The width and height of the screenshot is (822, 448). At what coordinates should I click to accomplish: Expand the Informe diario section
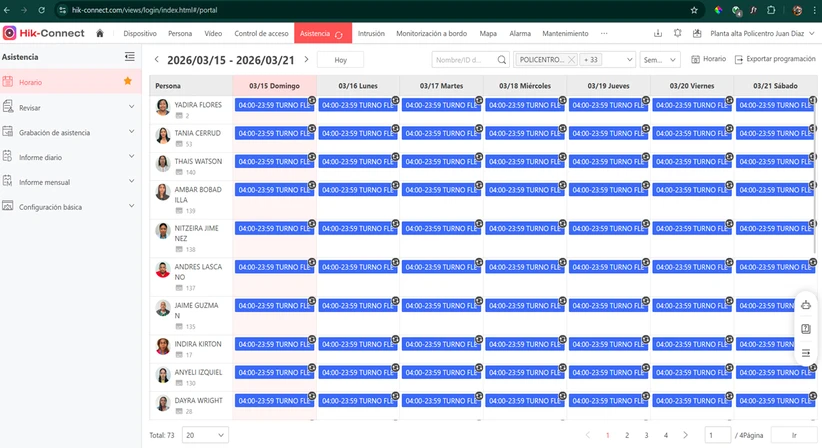pyautogui.click(x=131, y=157)
